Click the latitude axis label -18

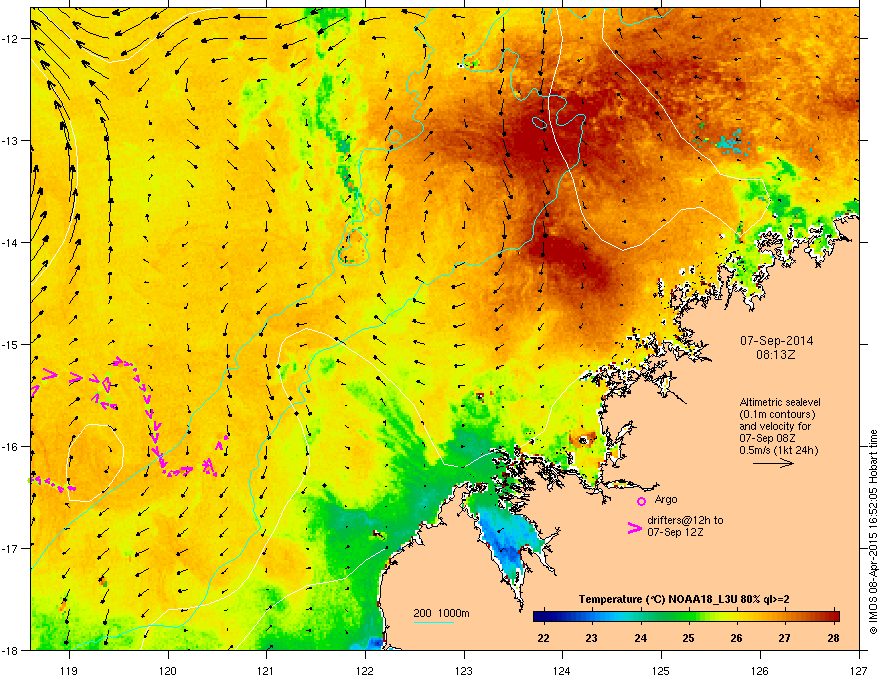pyautogui.click(x=11, y=650)
